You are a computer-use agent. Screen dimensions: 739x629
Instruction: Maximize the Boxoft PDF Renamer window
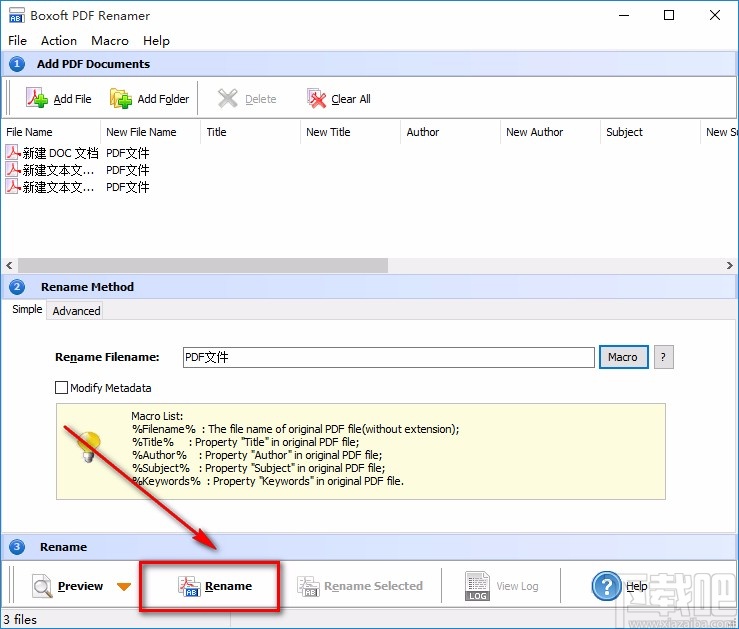[x=669, y=16]
